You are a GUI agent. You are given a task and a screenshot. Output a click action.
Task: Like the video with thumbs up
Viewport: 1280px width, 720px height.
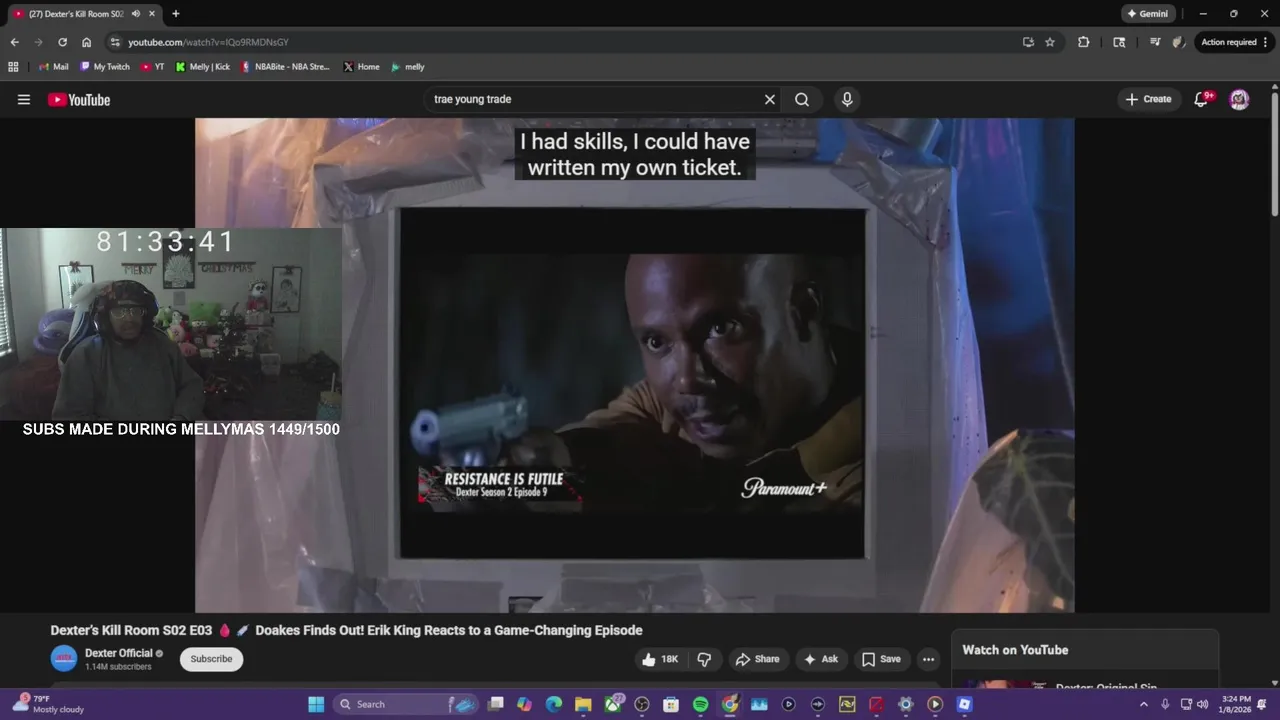coord(661,659)
